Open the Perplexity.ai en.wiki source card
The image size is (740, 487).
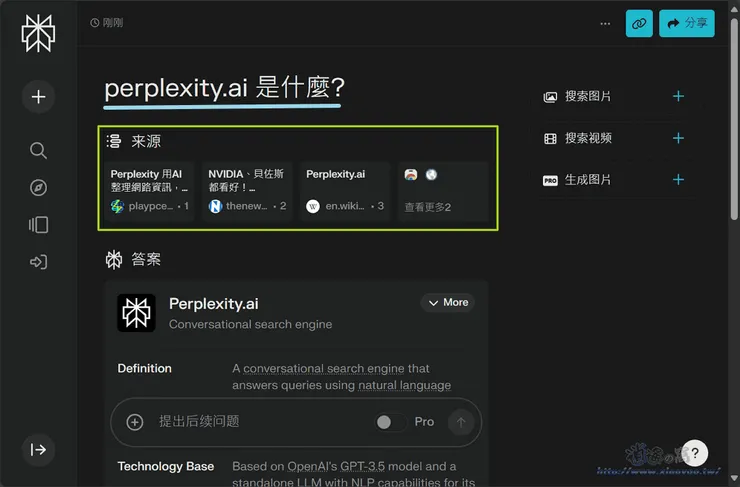[345, 191]
